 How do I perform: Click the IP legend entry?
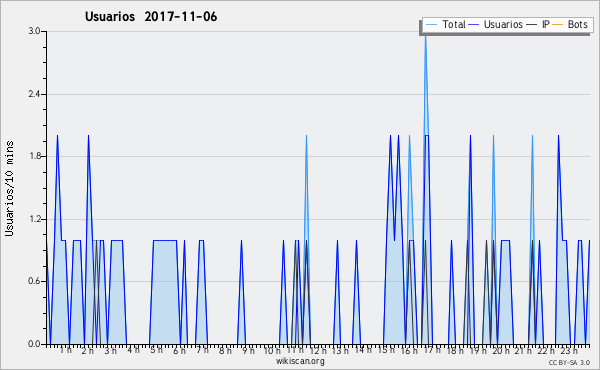pyautogui.click(x=538, y=24)
